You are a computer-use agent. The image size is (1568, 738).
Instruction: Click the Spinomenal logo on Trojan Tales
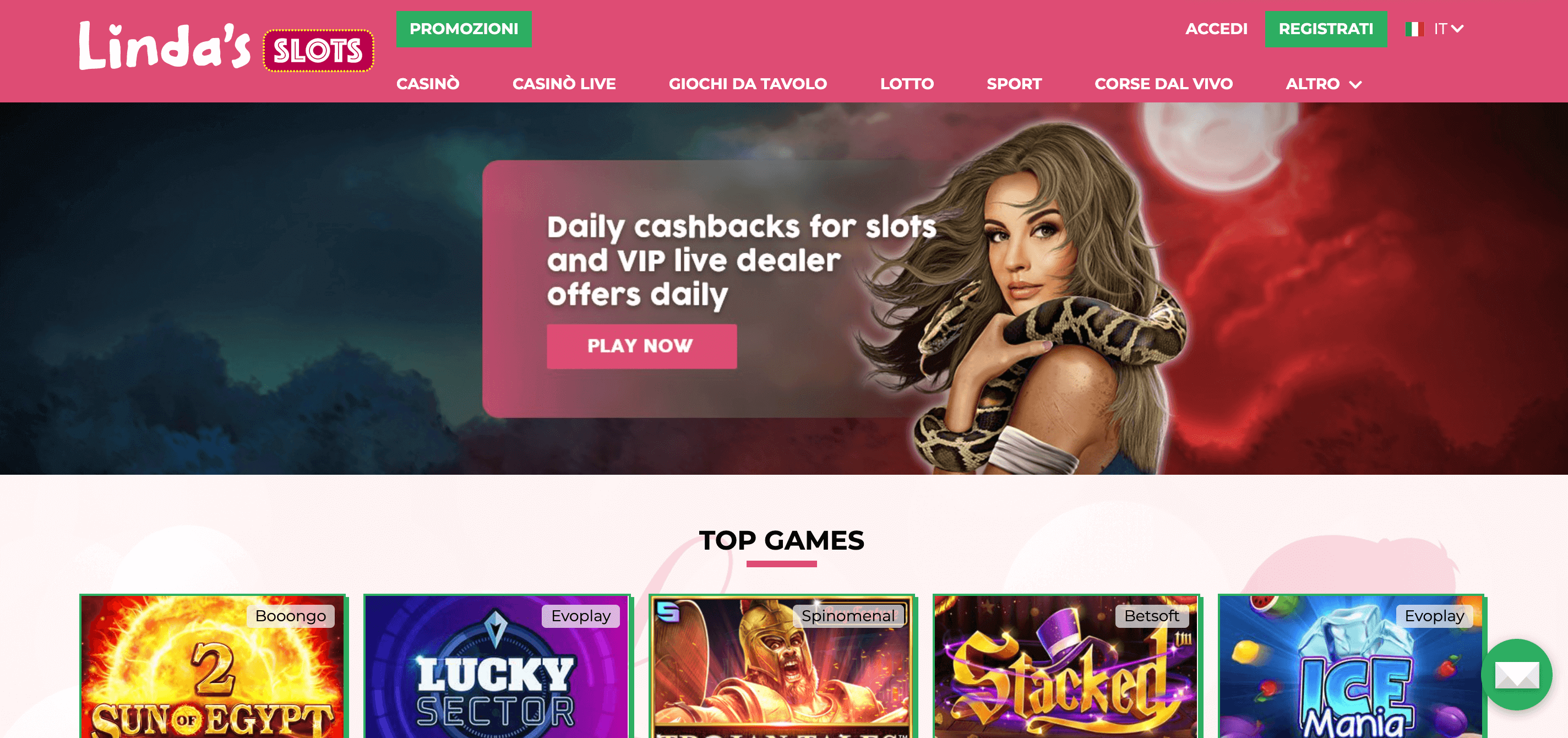(668, 611)
